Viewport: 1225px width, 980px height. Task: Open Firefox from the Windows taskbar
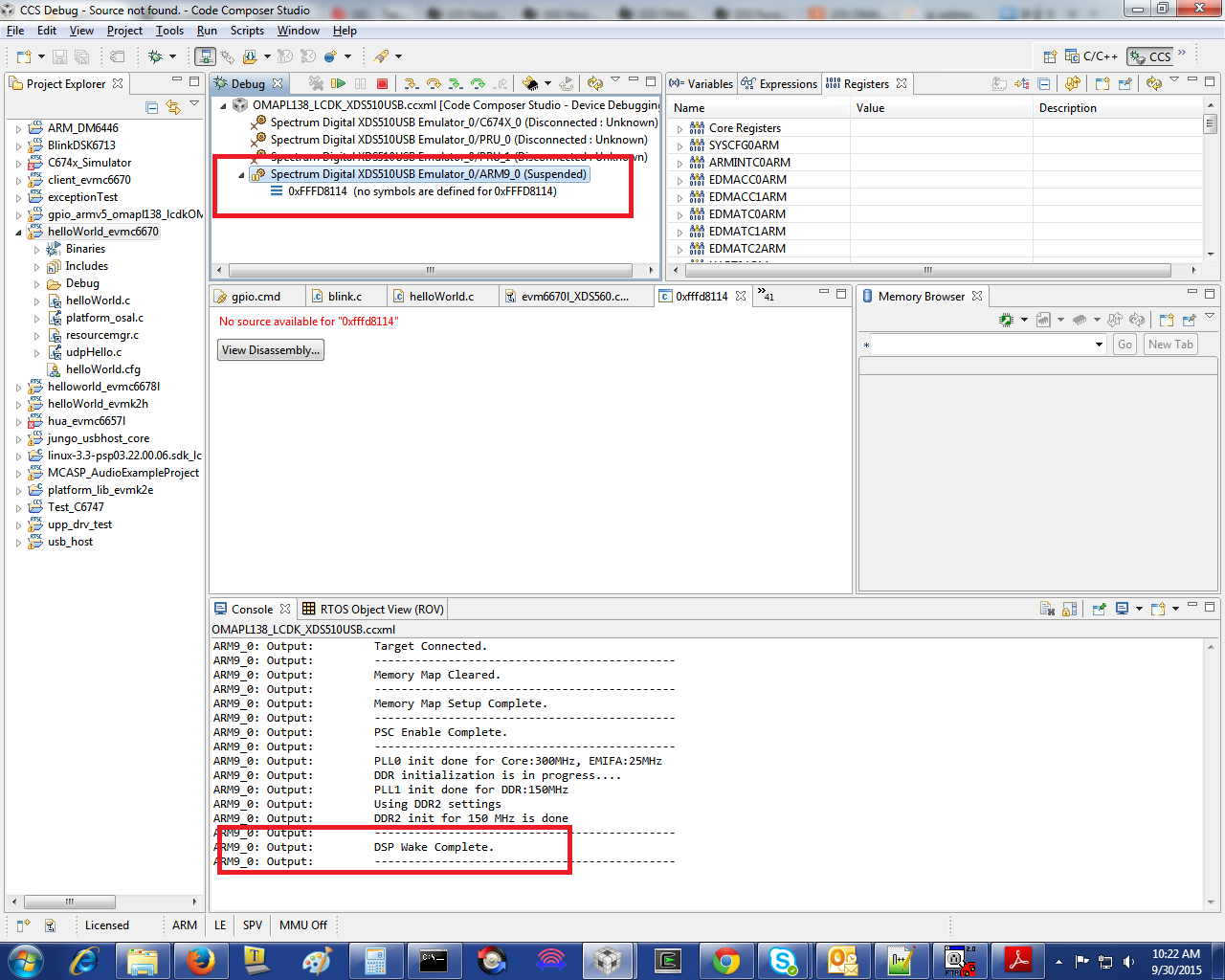tap(200, 960)
